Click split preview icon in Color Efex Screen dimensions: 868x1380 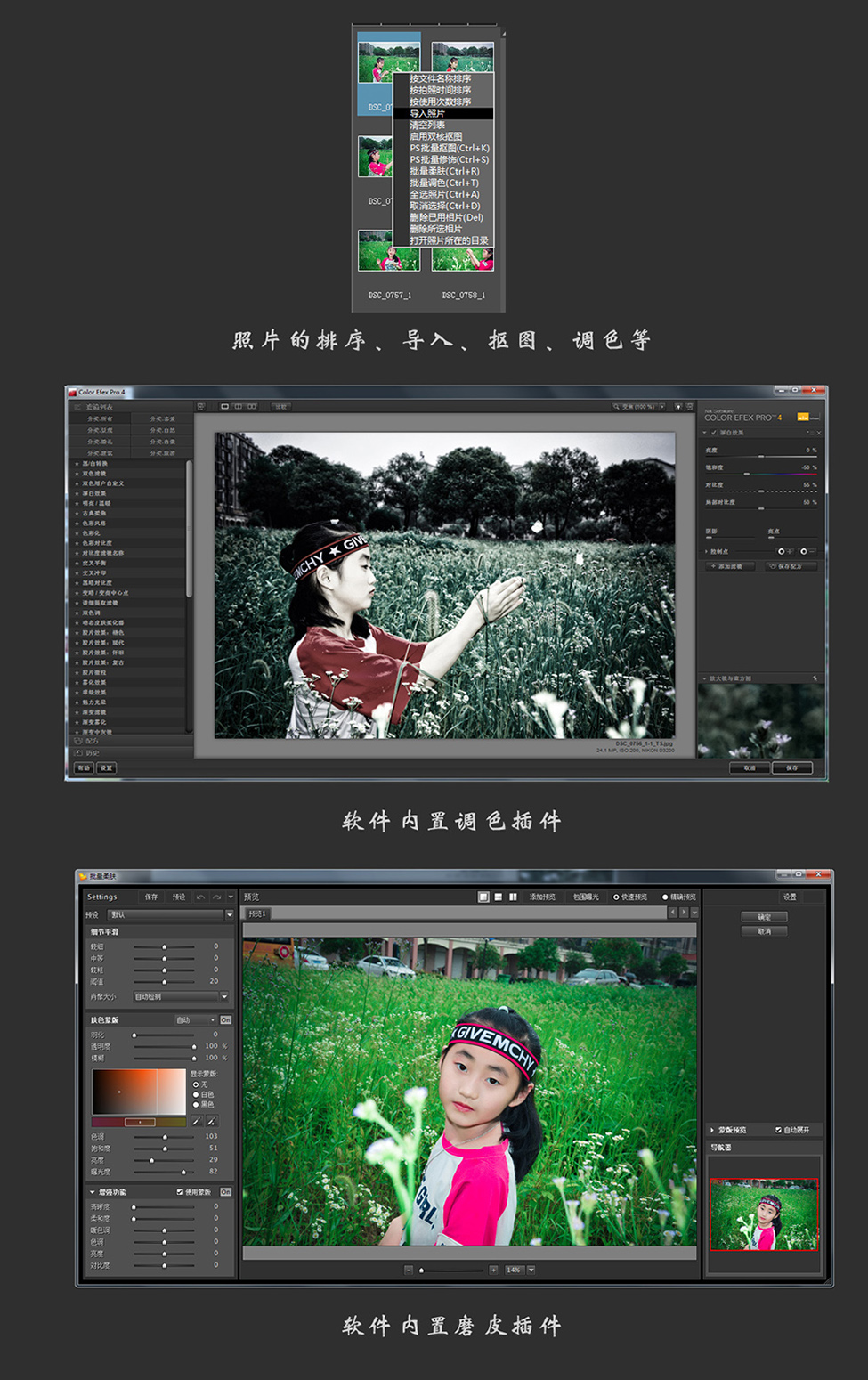239,407
